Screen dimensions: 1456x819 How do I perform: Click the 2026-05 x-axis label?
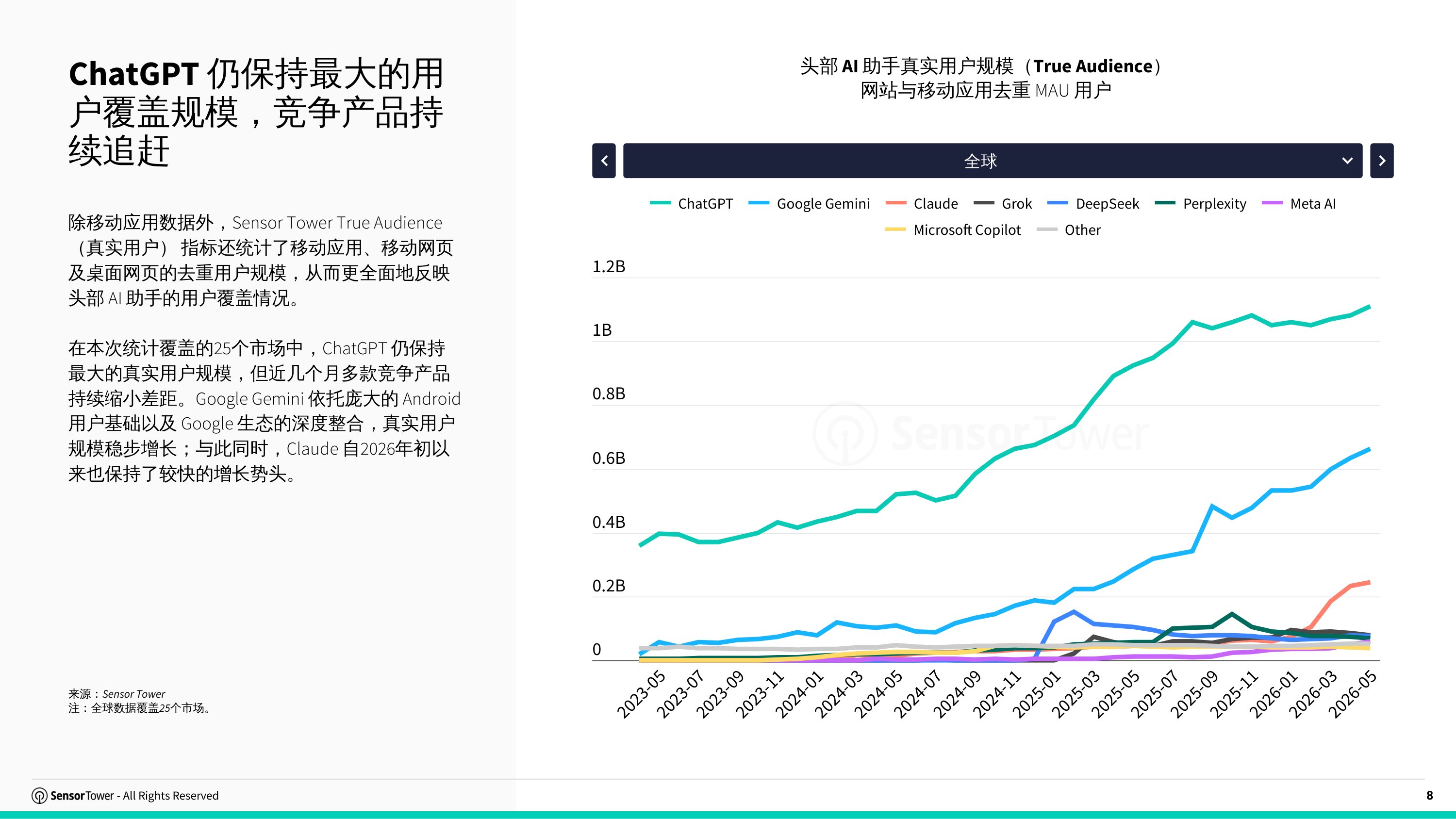pos(1352,694)
